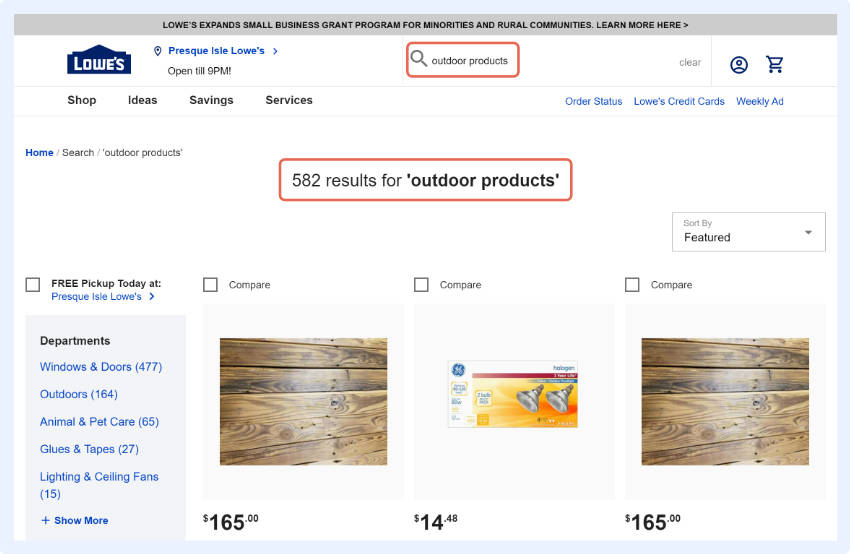
Task: Open the account profile icon
Action: [739, 65]
